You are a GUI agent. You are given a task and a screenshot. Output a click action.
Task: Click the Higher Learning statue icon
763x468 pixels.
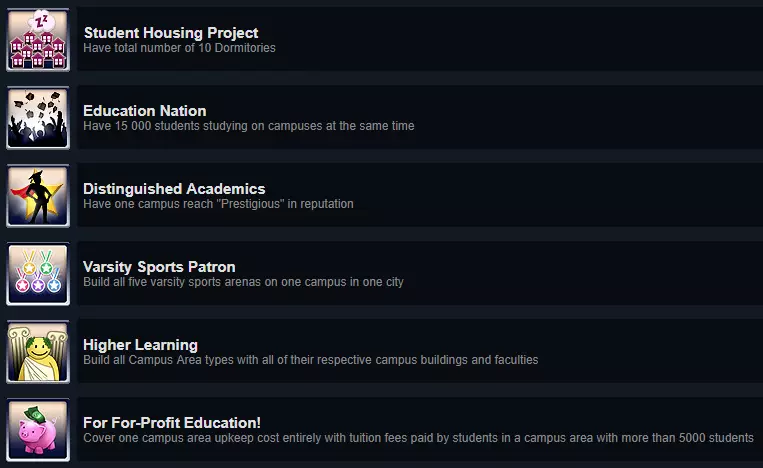[x=38, y=352]
